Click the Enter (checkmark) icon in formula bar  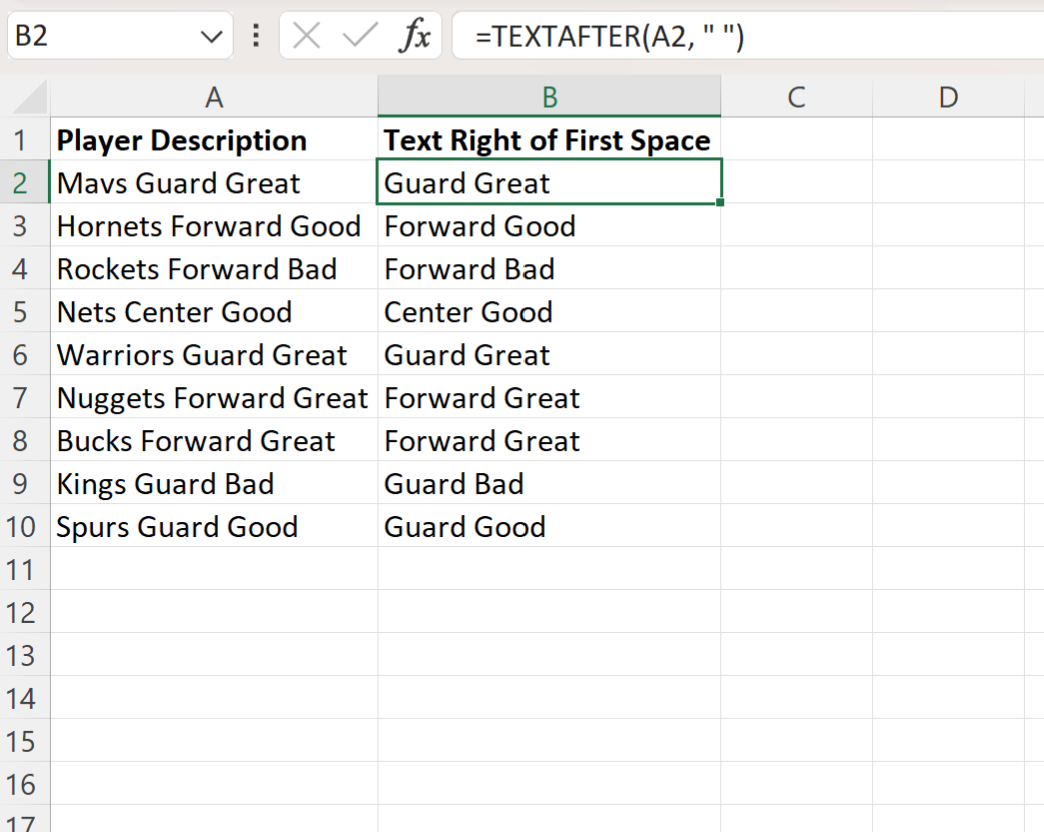tap(360, 35)
